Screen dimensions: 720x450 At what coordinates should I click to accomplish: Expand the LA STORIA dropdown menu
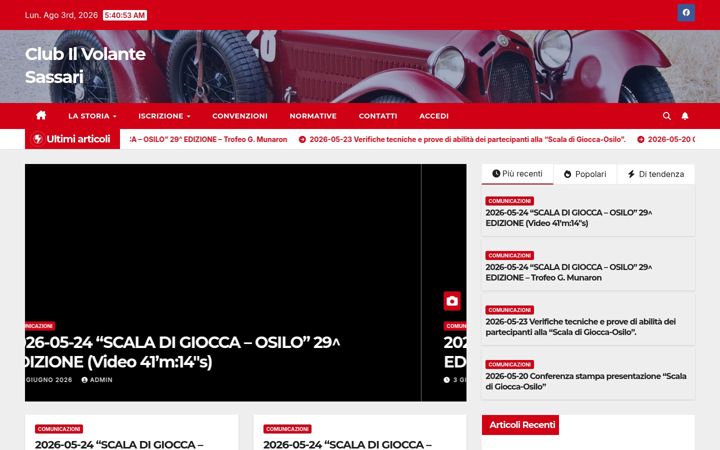pos(92,116)
